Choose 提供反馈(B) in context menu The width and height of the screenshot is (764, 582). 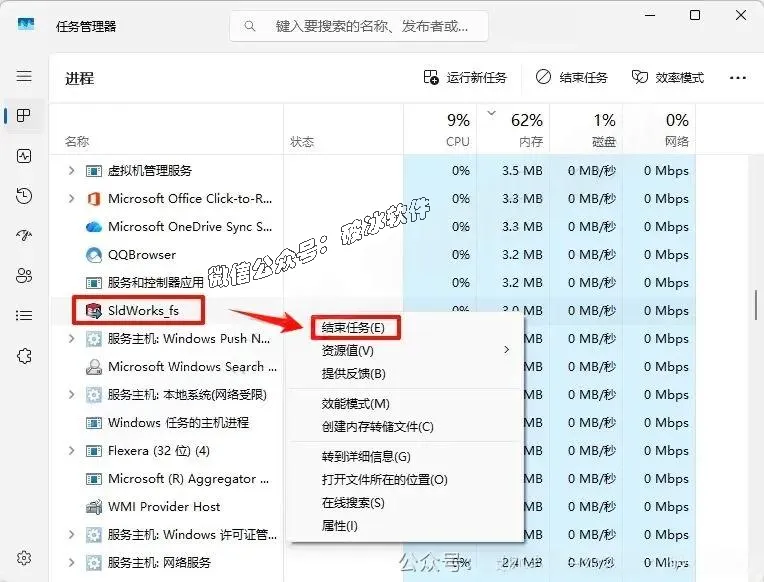coord(354,374)
